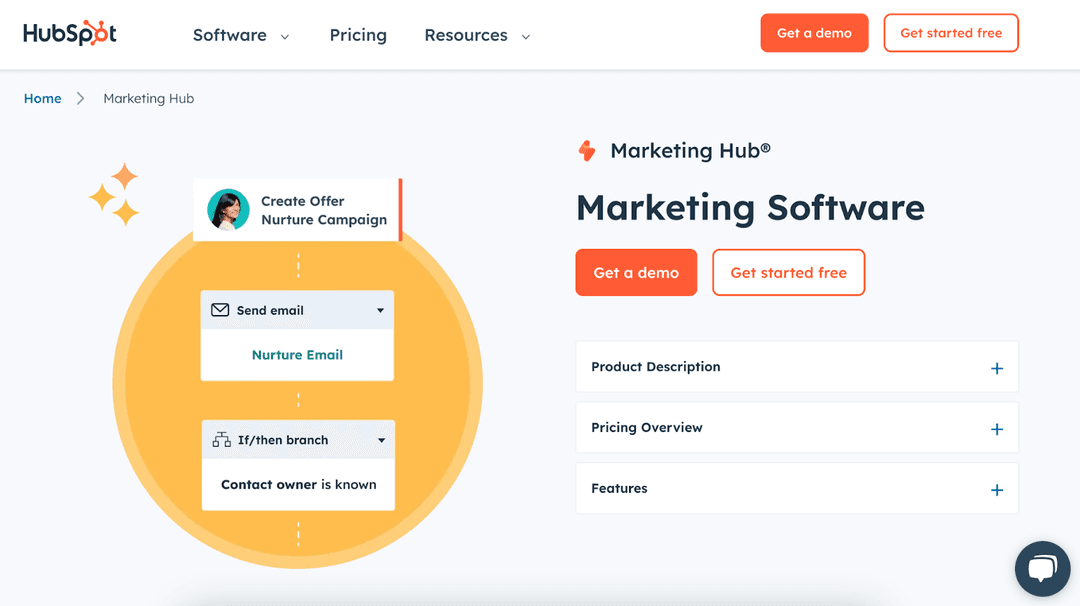Image resolution: width=1080 pixels, height=606 pixels.
Task: Click the contact avatar in Create Offer card
Action: point(228,210)
